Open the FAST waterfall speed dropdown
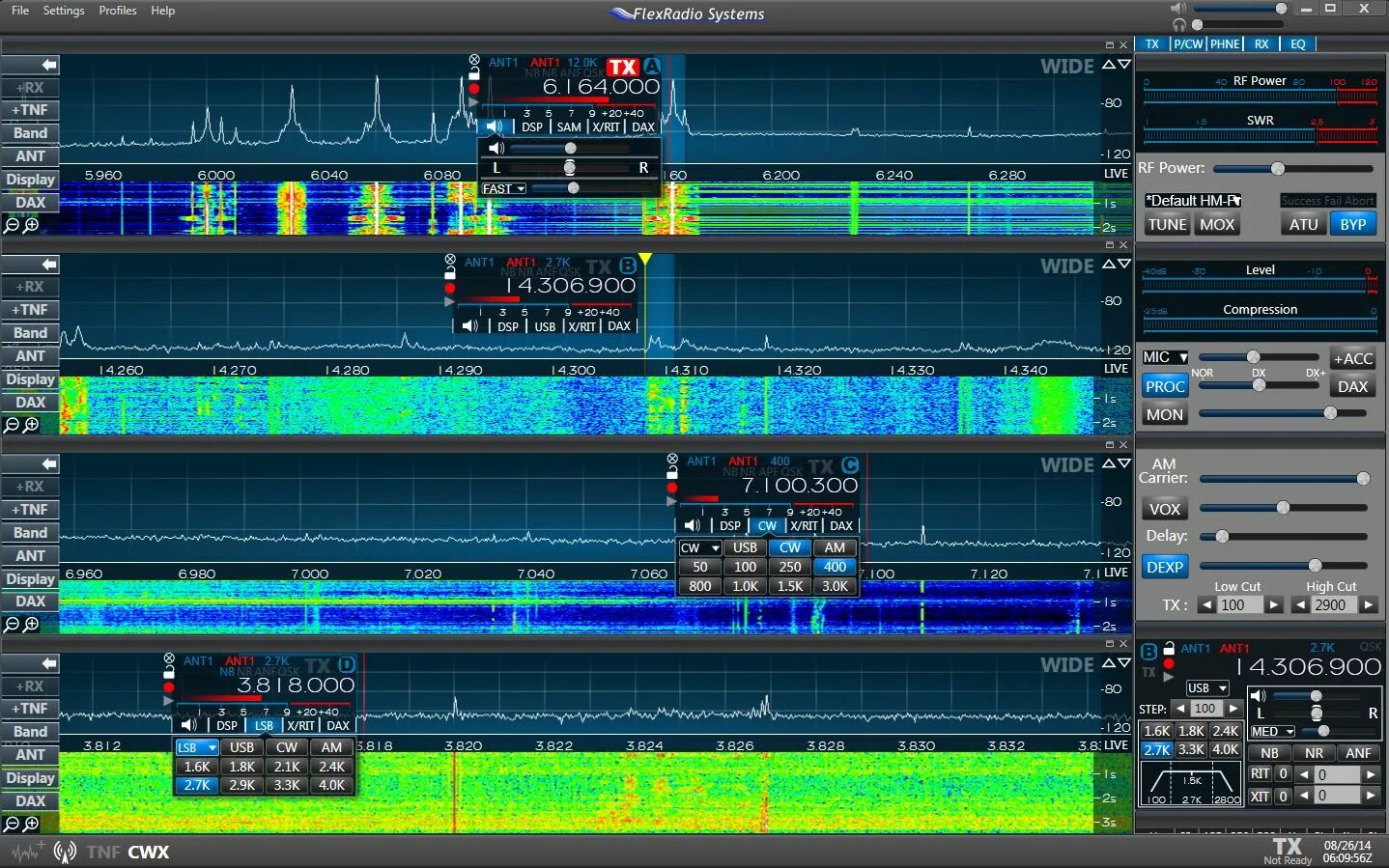 point(502,188)
